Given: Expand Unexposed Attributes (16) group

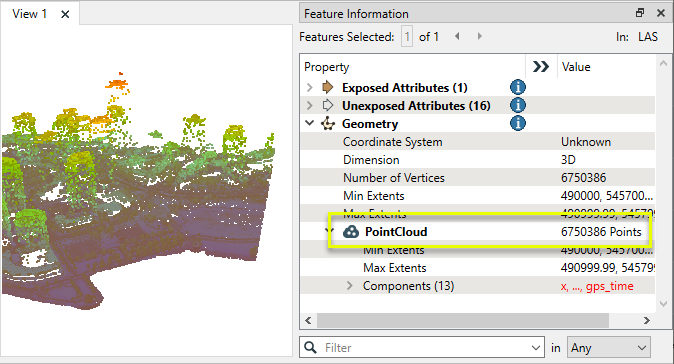Looking at the screenshot, I should [309, 106].
